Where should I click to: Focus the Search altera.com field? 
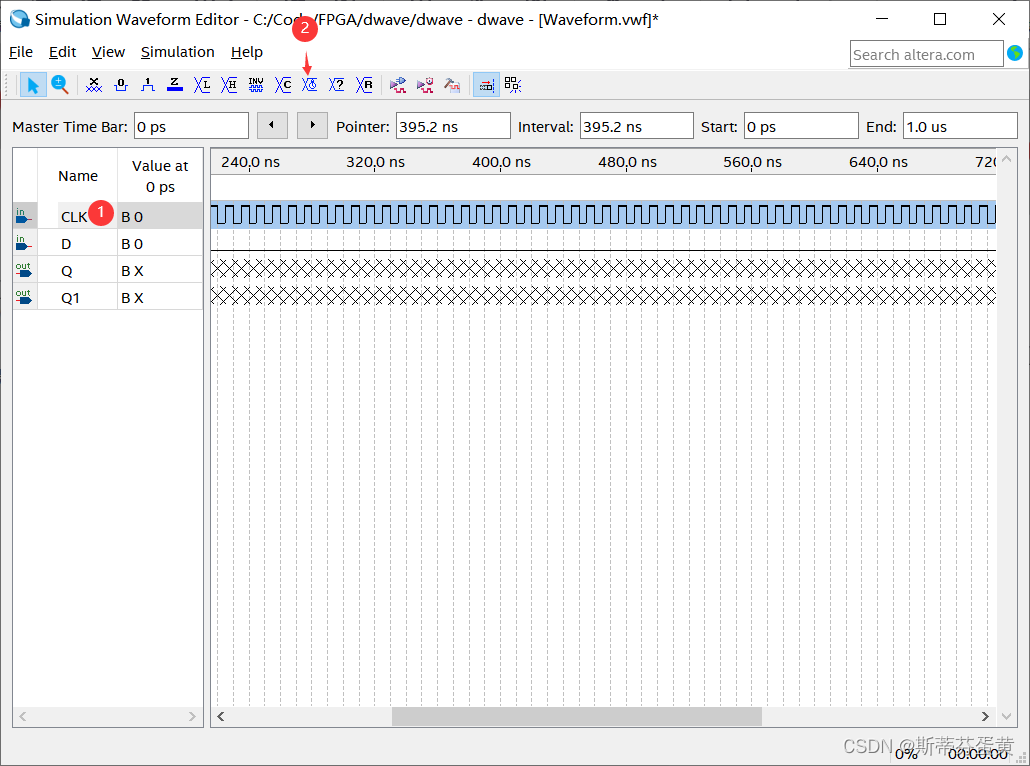(926, 55)
